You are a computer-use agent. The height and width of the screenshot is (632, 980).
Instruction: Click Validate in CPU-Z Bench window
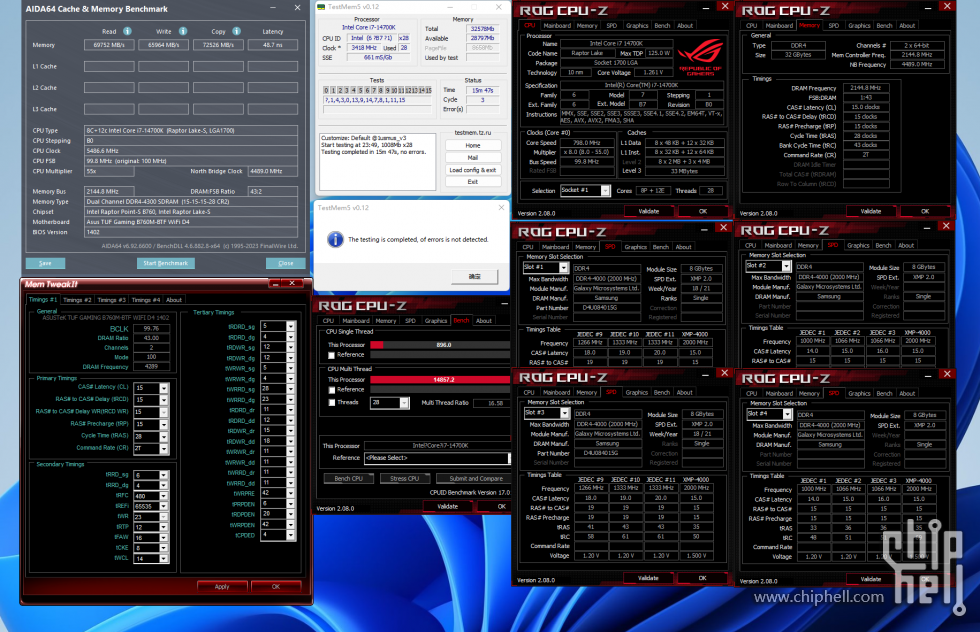(x=448, y=506)
